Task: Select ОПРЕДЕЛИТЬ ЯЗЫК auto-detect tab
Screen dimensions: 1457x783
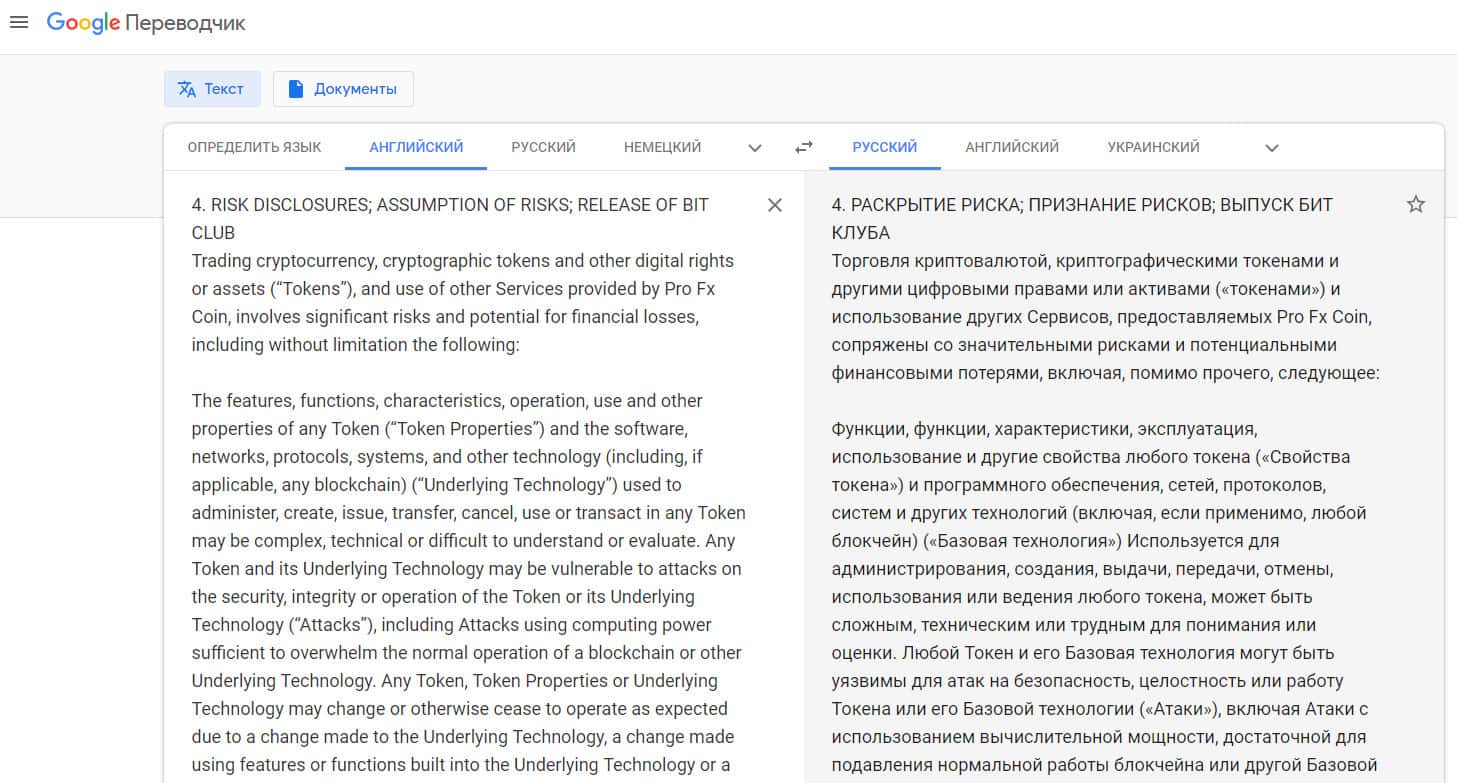Action: point(254,147)
